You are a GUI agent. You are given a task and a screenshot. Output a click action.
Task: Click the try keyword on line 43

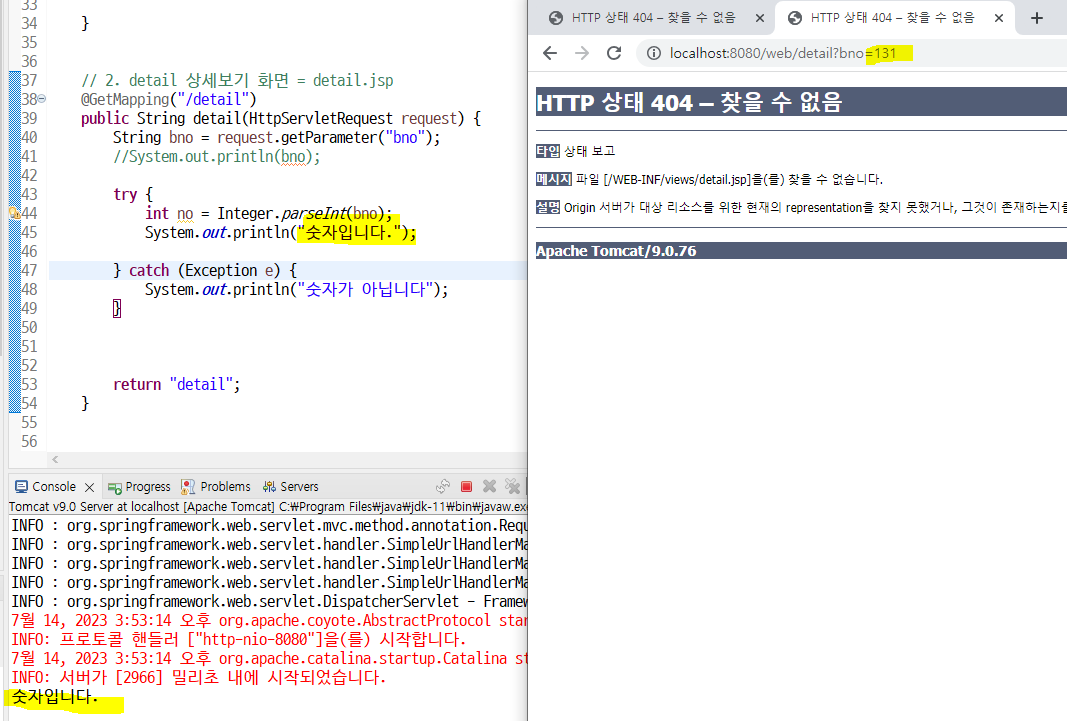pos(125,195)
